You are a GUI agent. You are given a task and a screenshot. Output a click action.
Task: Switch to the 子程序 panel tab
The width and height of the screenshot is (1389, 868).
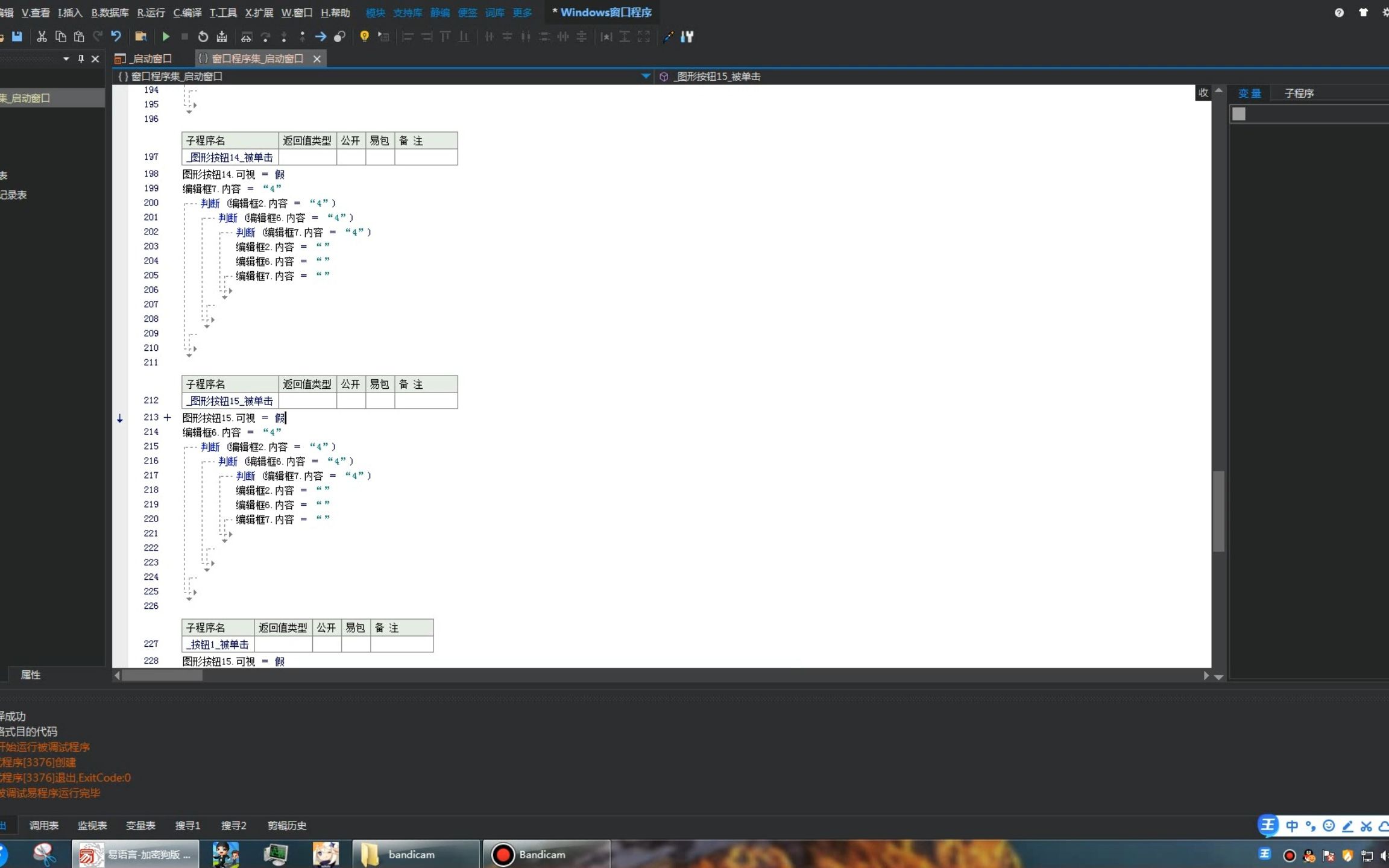[1299, 93]
